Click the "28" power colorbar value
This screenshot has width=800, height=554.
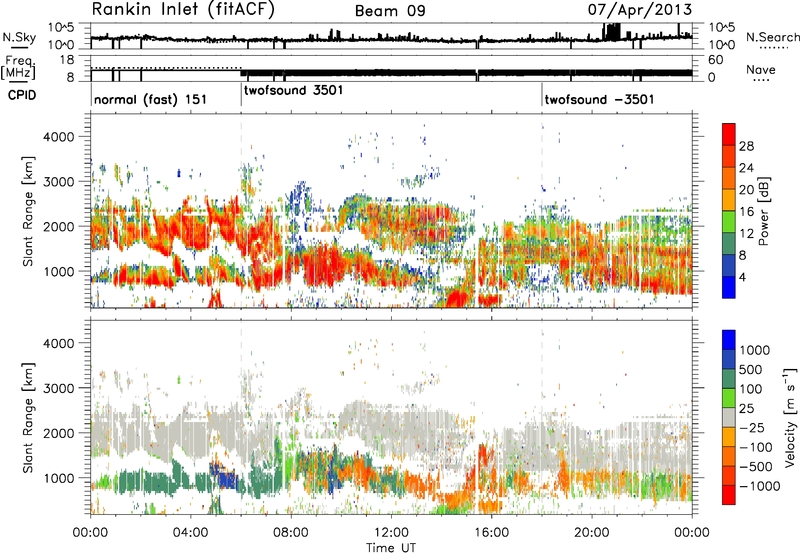pyautogui.click(x=746, y=146)
